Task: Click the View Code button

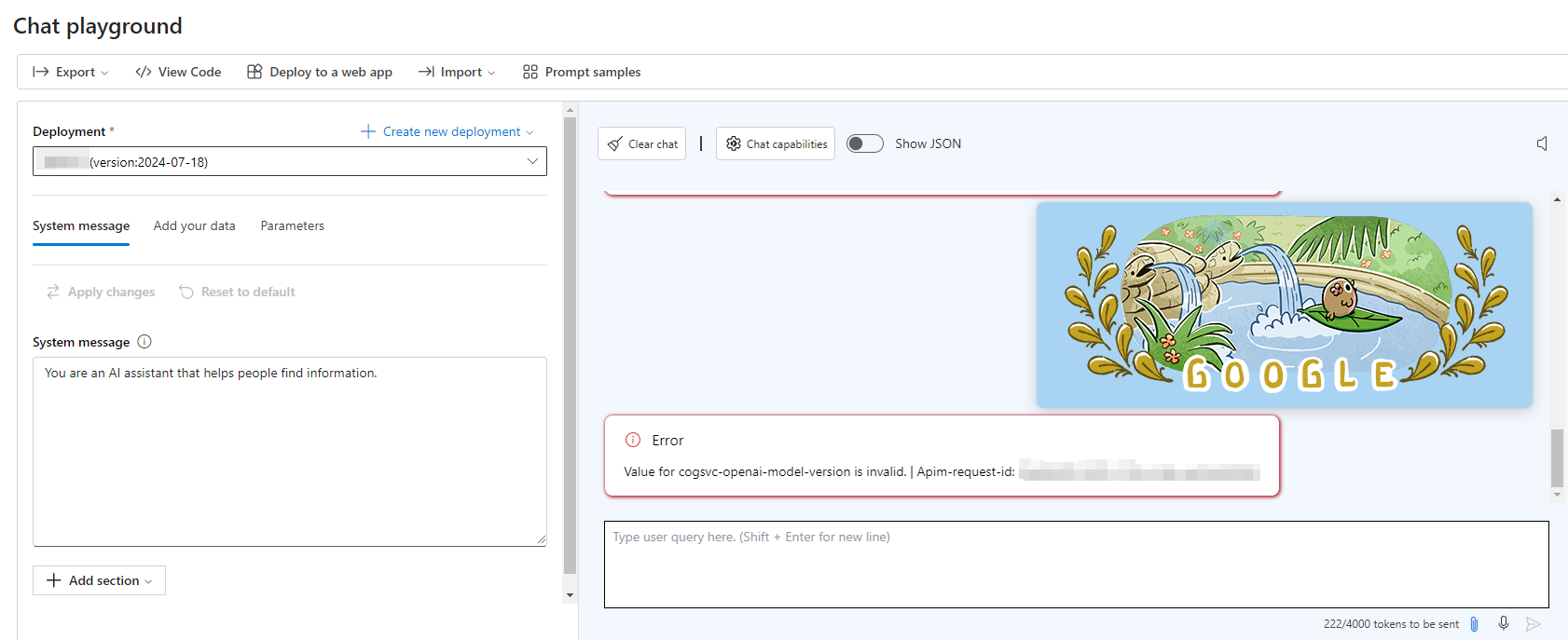Action: click(178, 72)
